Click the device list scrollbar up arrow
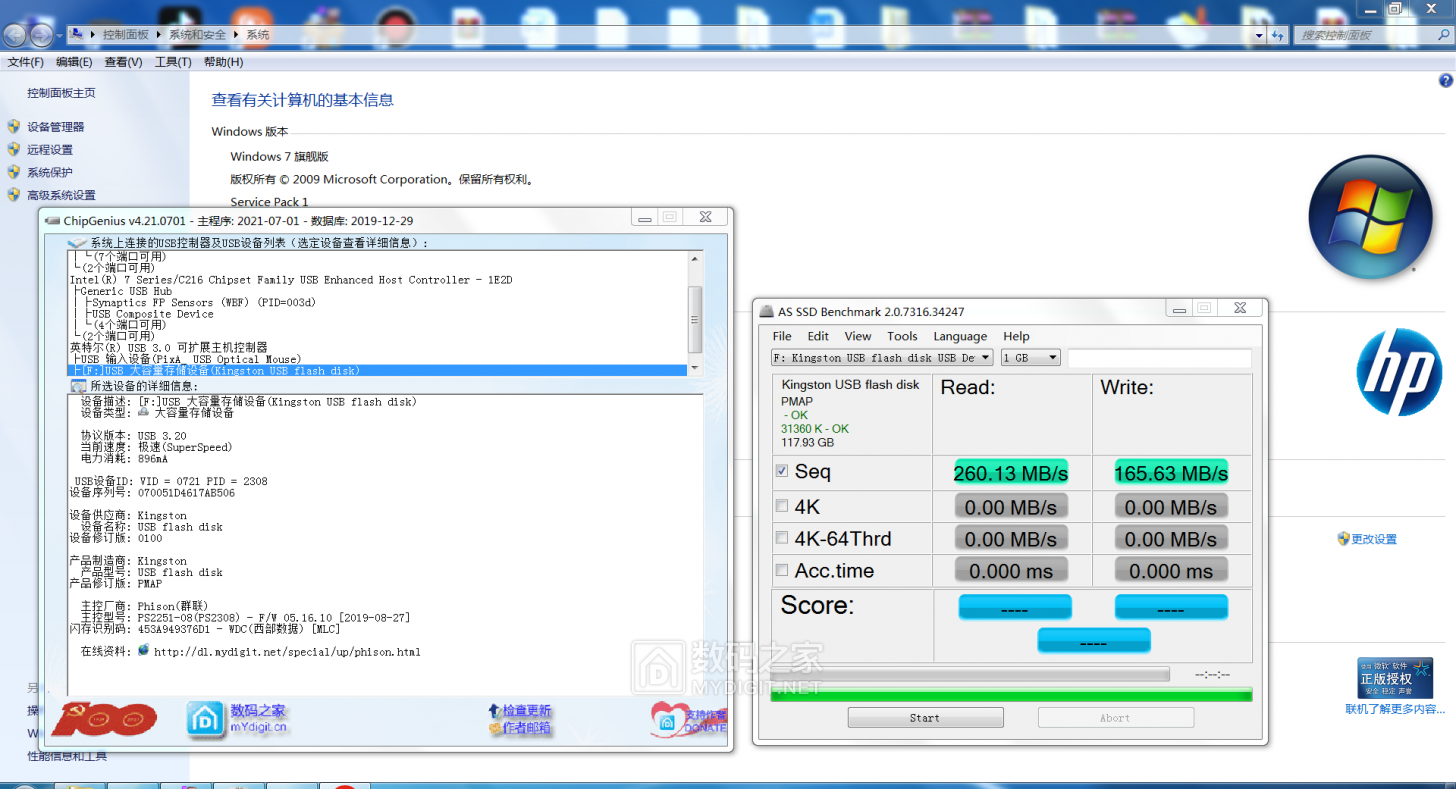 click(696, 258)
